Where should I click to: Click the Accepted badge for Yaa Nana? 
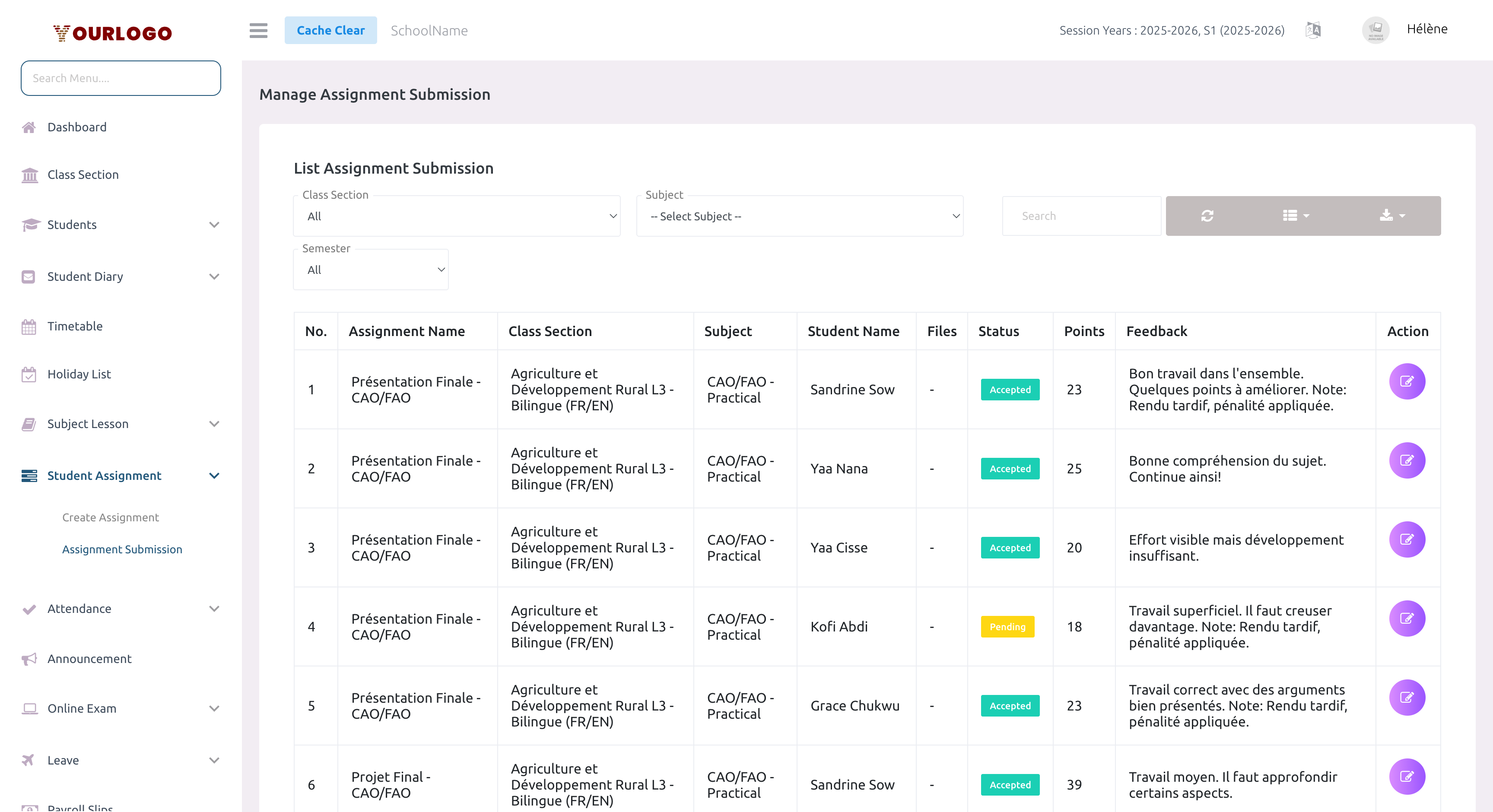pos(1010,468)
